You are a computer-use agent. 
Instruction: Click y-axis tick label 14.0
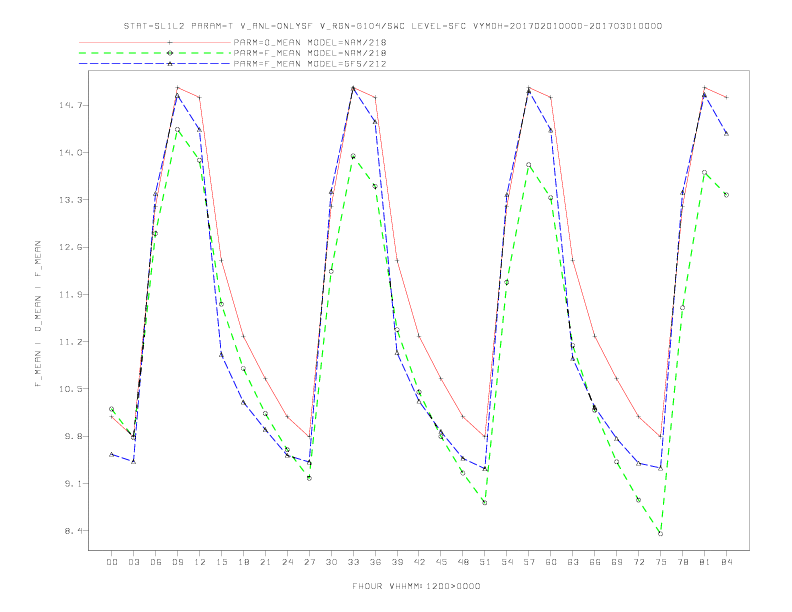coord(69,152)
